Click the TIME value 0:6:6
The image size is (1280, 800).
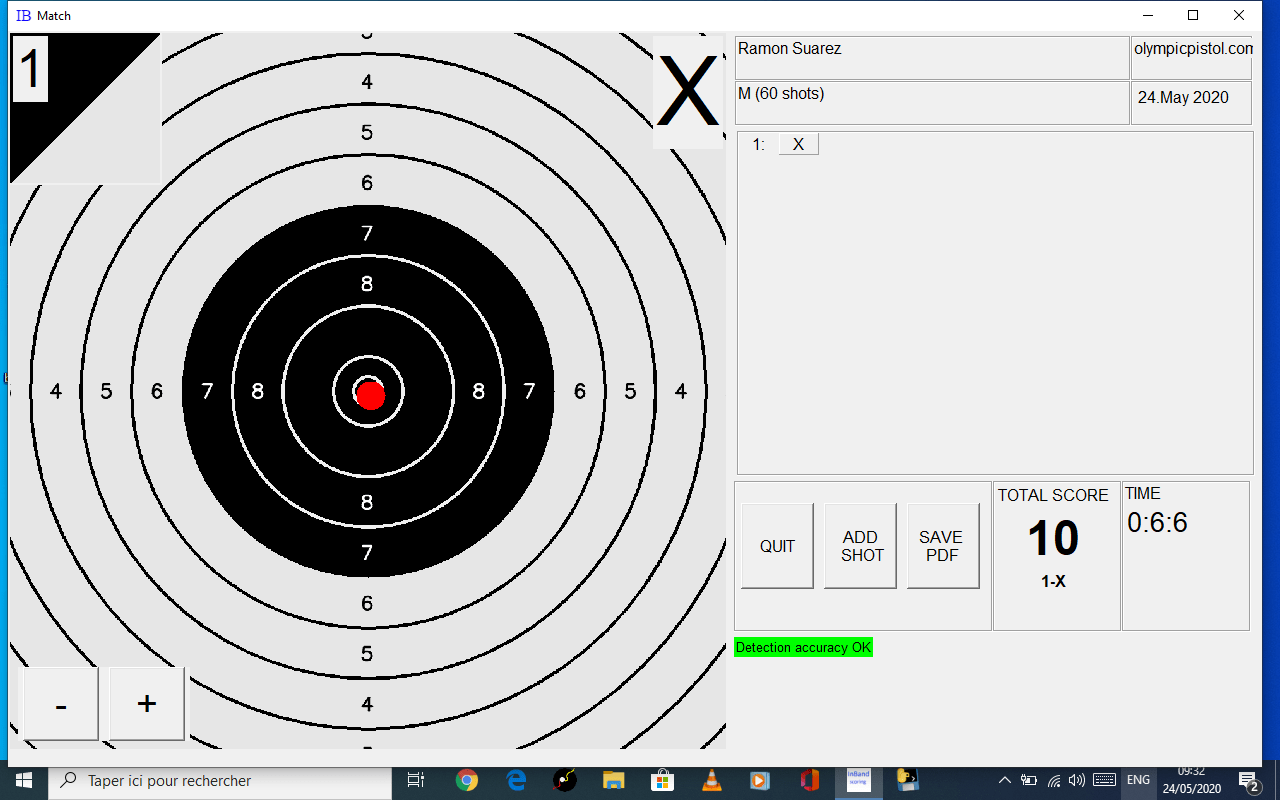(1157, 522)
